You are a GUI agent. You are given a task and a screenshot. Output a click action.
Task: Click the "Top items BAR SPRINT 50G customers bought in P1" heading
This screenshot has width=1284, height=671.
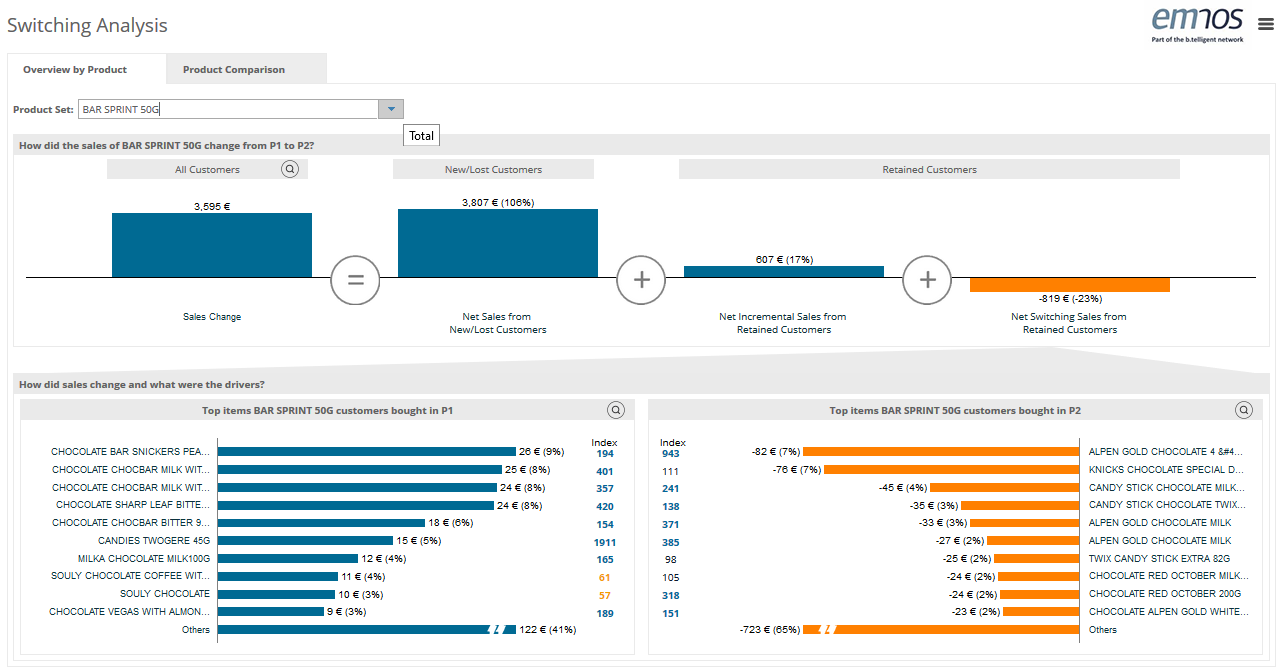[x=329, y=410]
